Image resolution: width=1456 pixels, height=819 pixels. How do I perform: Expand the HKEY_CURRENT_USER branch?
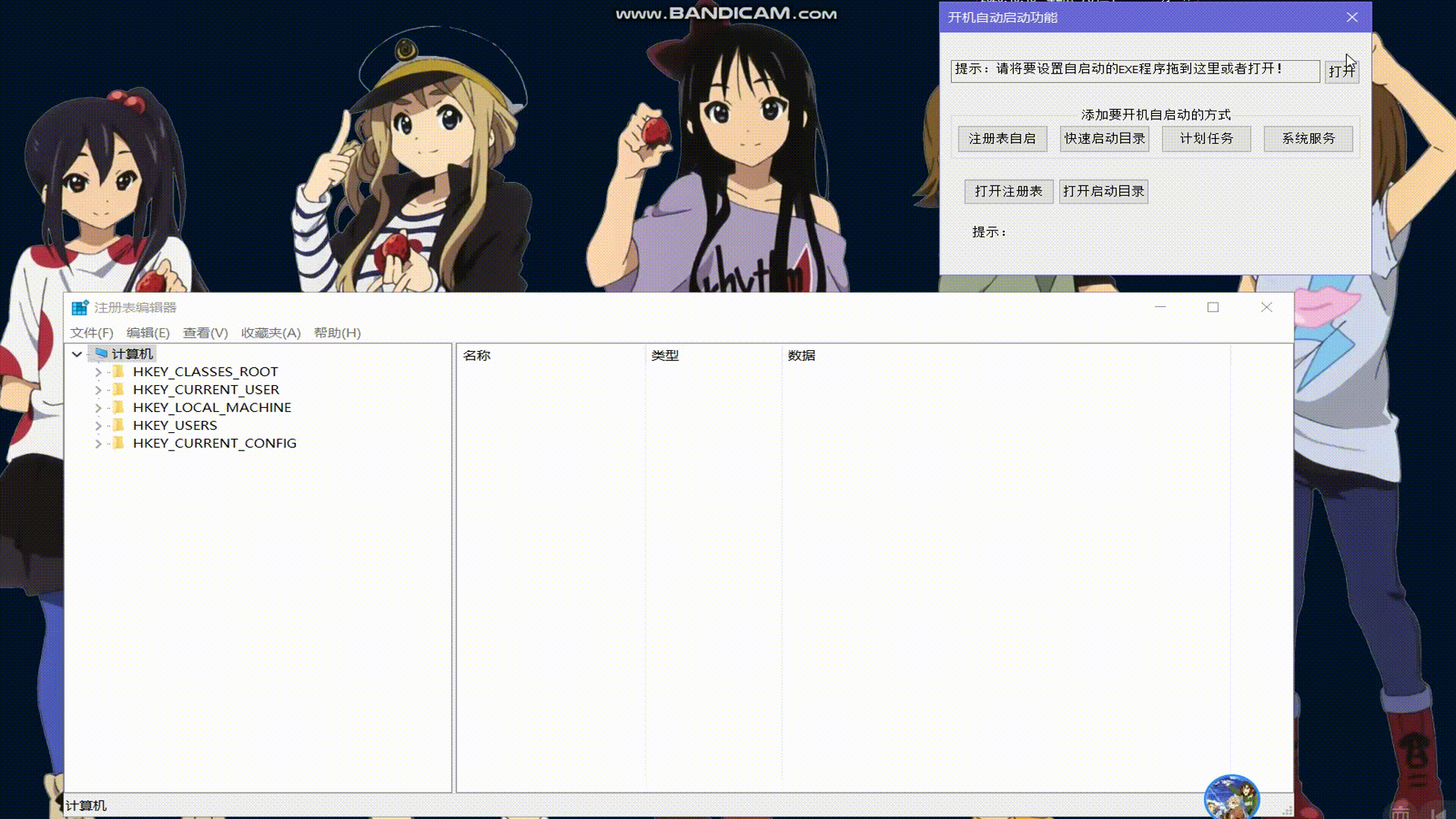pos(98,390)
